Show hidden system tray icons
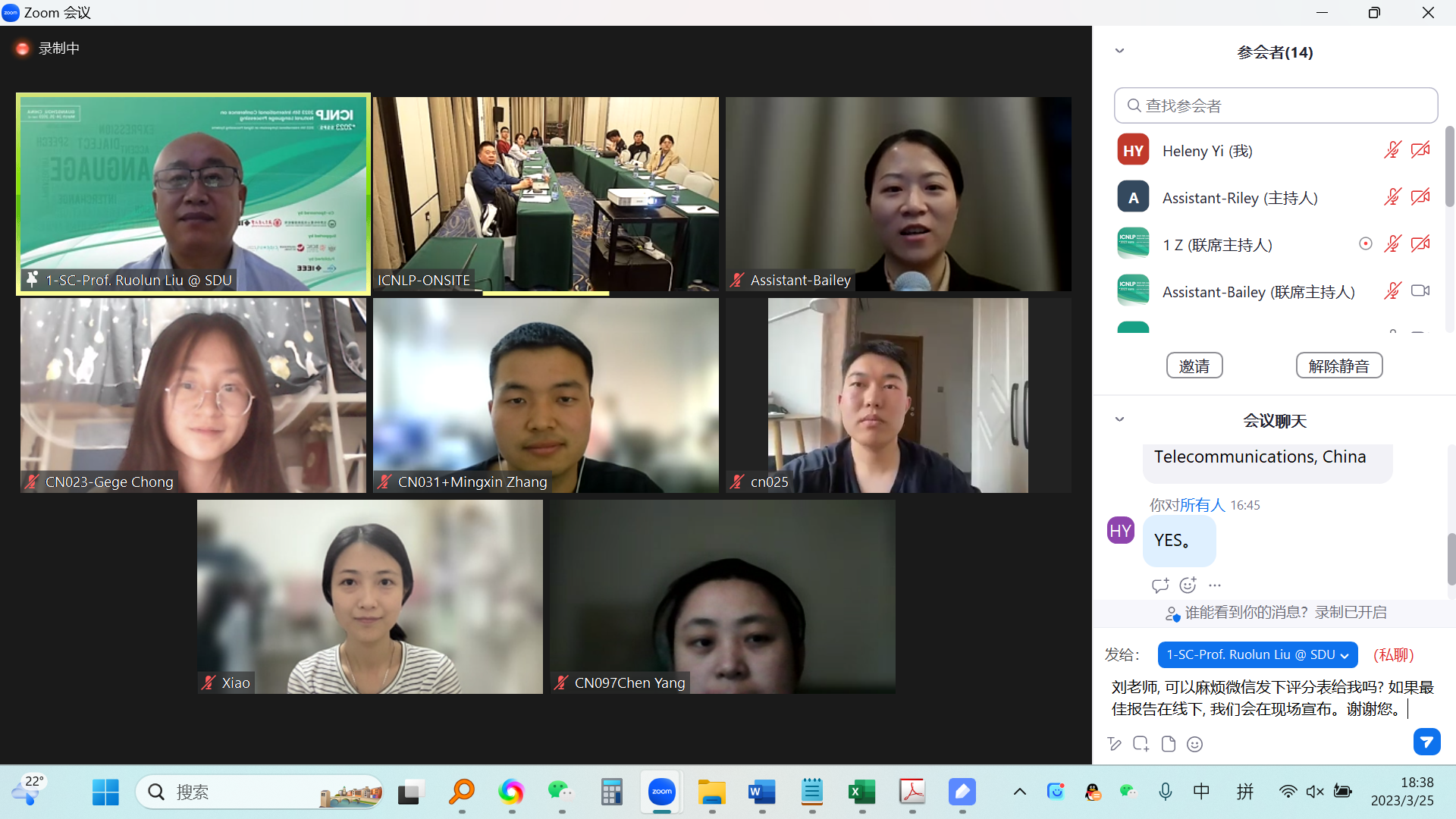 1020,792
